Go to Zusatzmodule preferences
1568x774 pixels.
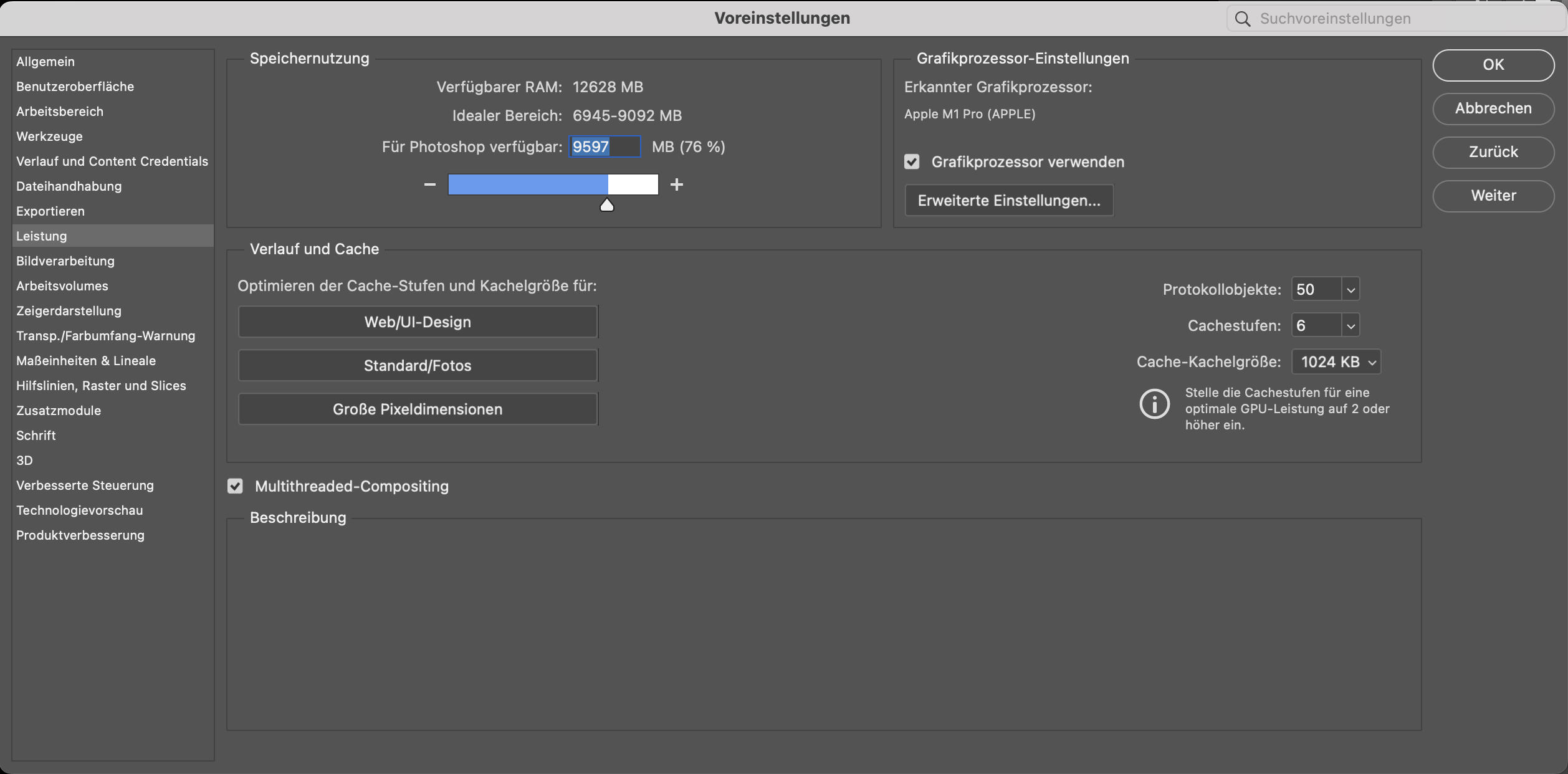click(x=113, y=411)
